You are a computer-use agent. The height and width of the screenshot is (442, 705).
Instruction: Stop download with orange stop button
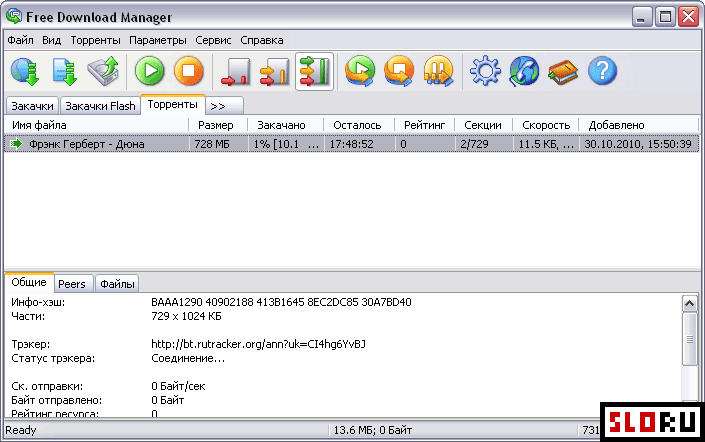[188, 71]
